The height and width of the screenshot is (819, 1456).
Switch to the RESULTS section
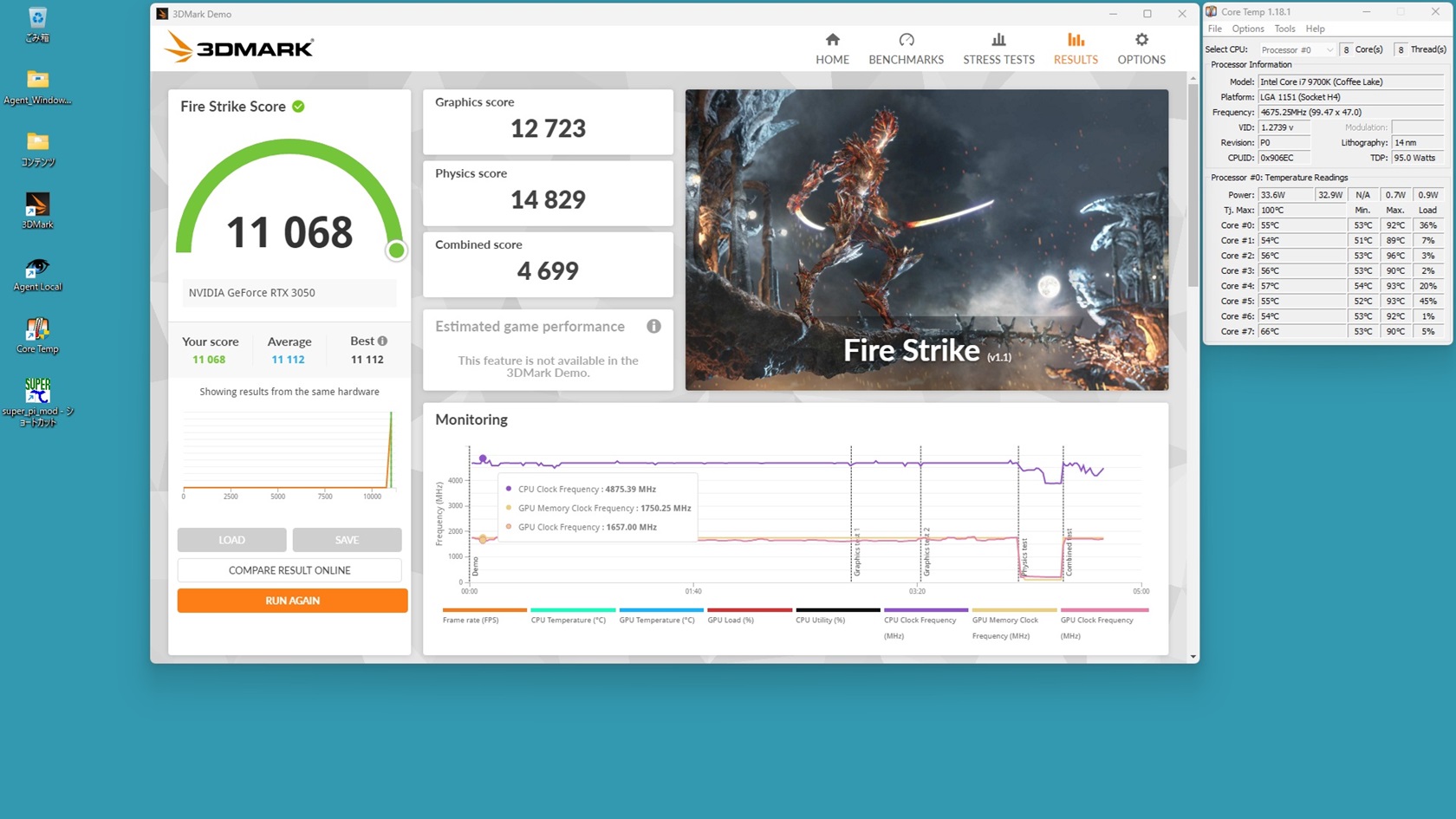[1076, 49]
